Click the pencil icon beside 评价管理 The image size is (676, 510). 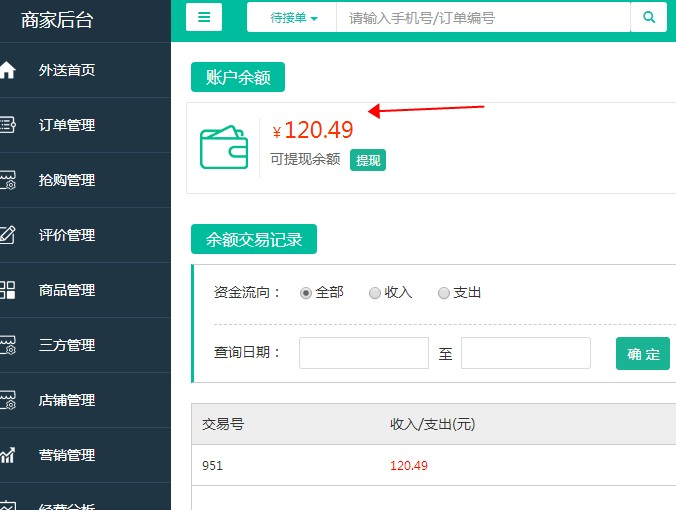pos(7,235)
